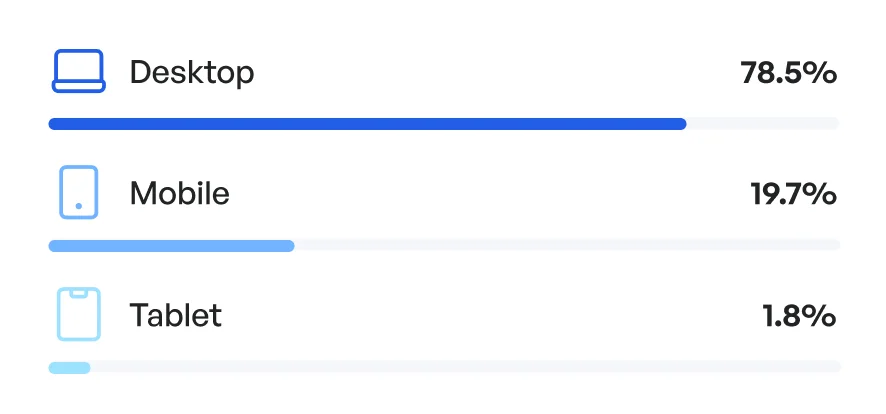This screenshot has width=886, height=414.
Task: Click the dark blue filled Desktop bar
Action: click(x=367, y=124)
